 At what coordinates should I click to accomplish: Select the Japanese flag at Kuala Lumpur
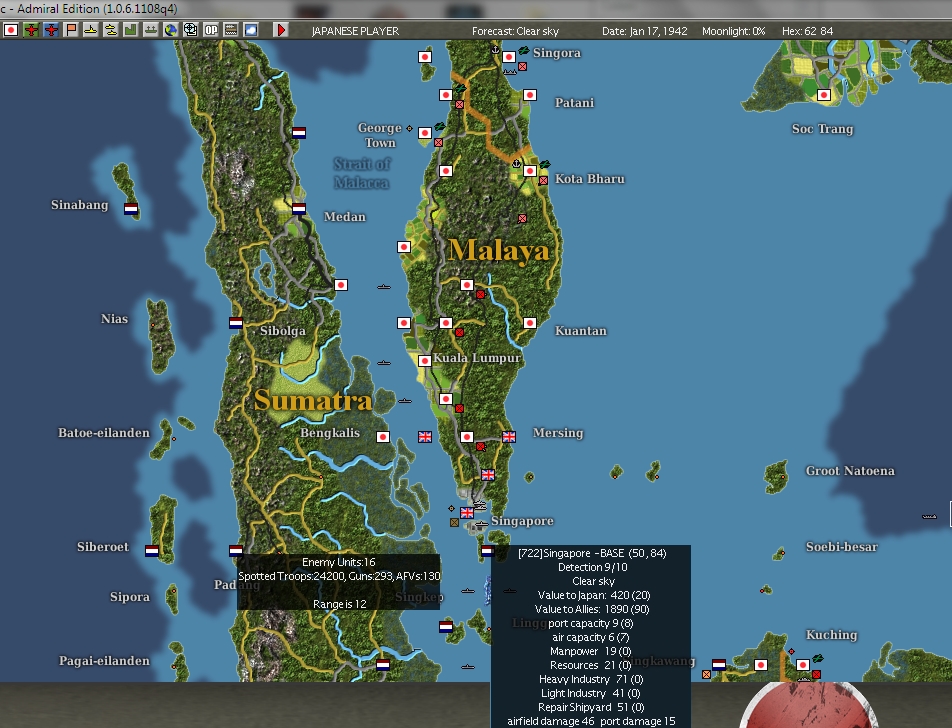[425, 361]
